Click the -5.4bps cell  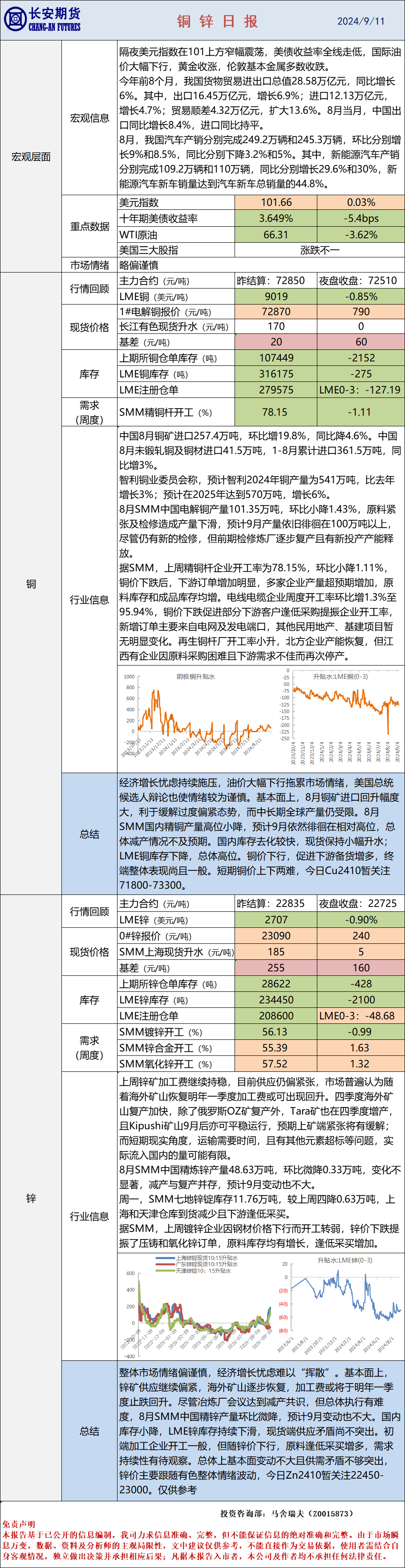pyautogui.click(x=360, y=219)
